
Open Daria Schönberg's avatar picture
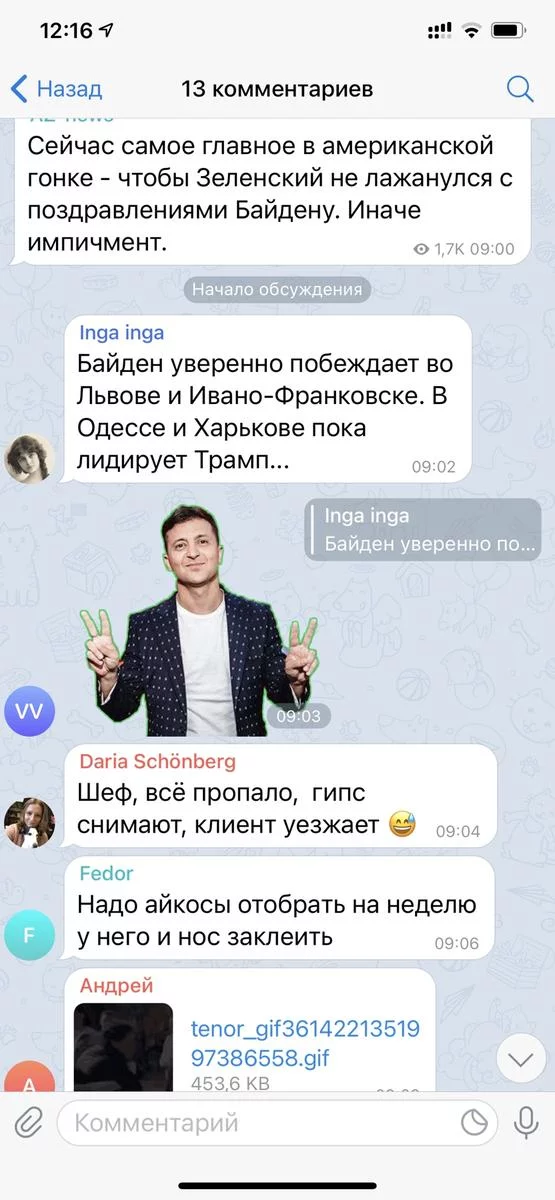coord(29,821)
